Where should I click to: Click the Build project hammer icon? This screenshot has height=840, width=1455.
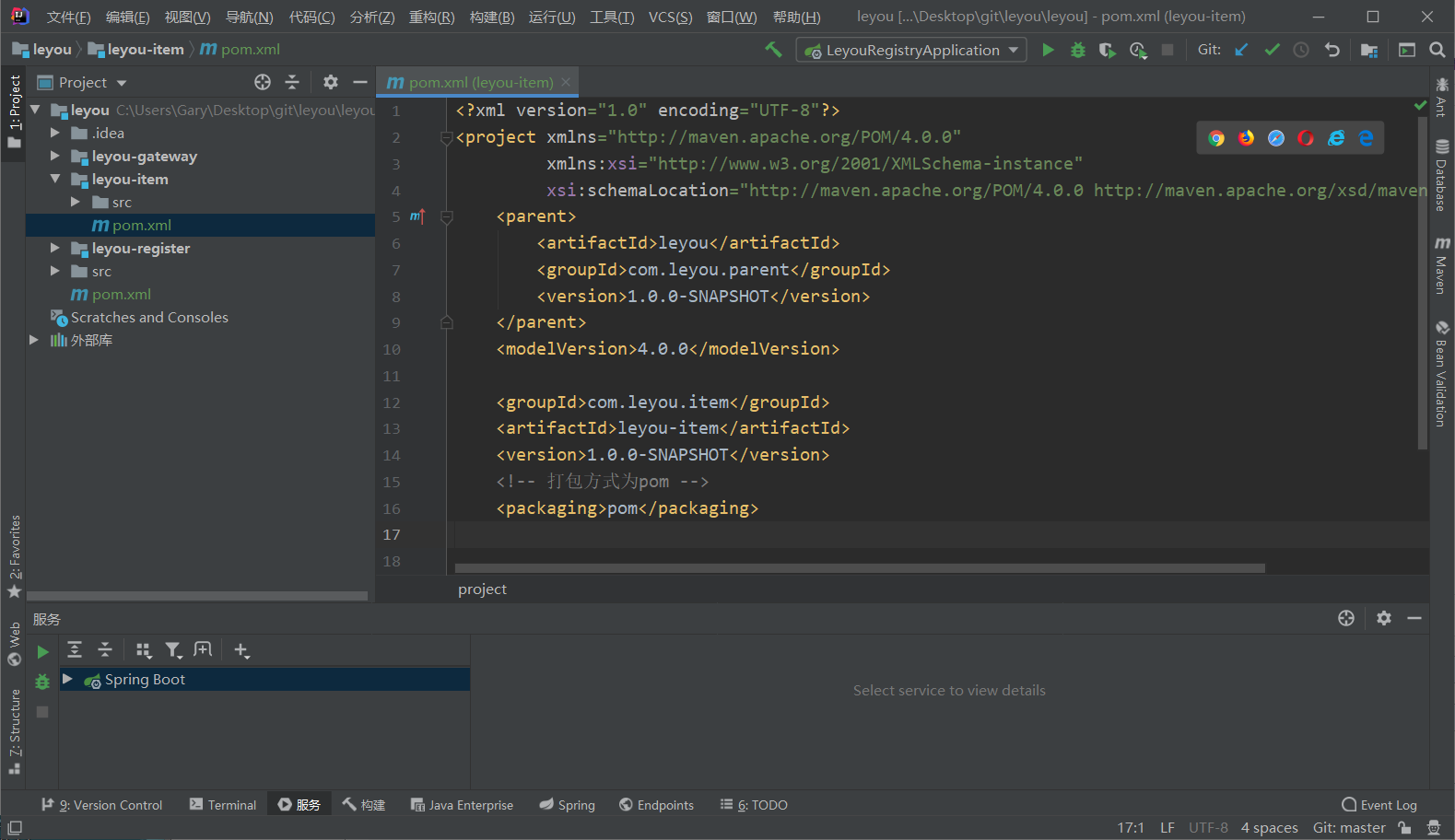pyautogui.click(x=773, y=50)
